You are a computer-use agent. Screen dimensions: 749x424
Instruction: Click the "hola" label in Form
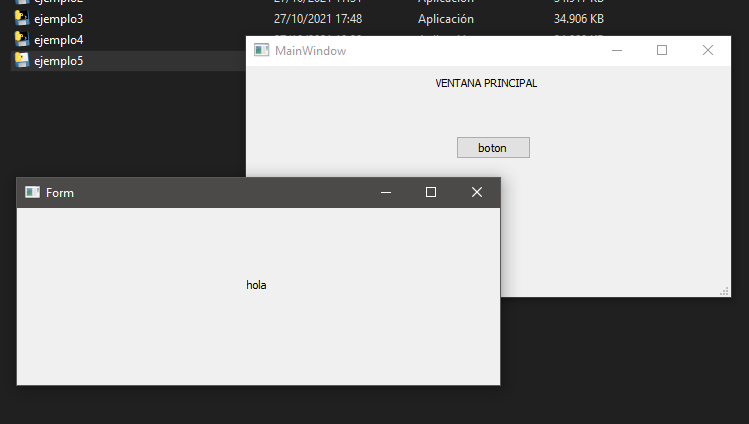pyautogui.click(x=256, y=285)
